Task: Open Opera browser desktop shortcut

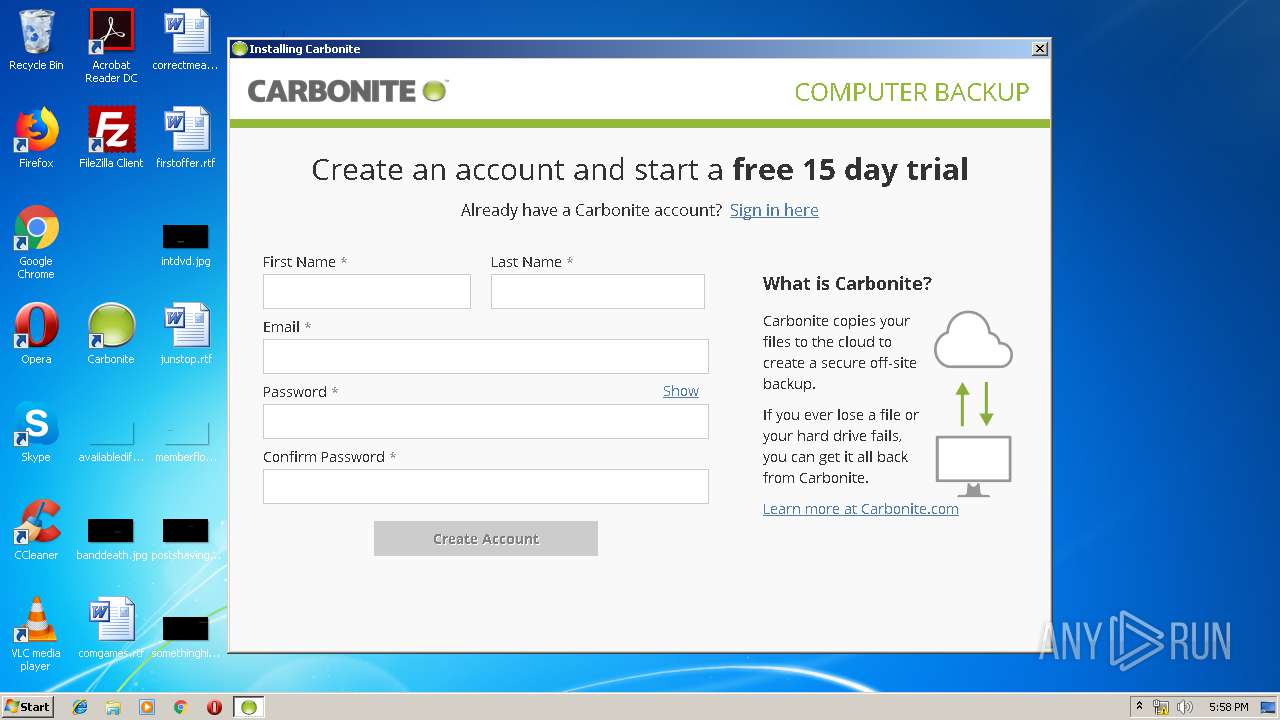Action: click(36, 334)
